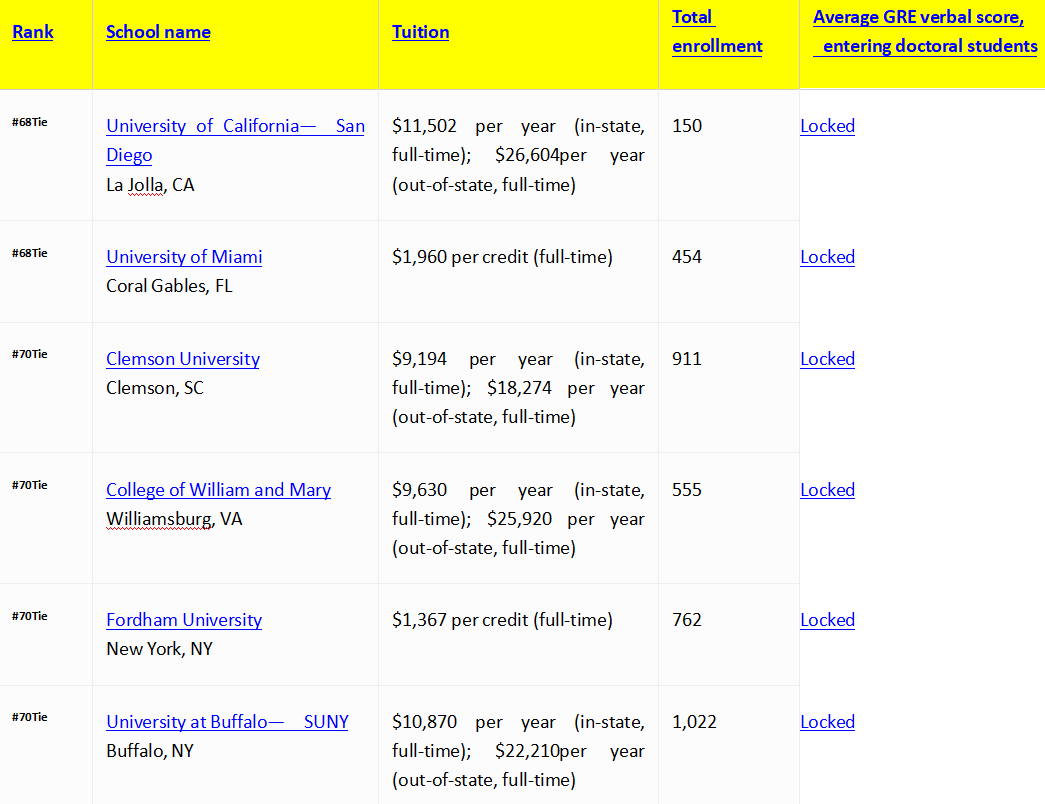Screen dimensions: 1045x804
Task: Open the College of William and Mary link
Action: point(219,490)
